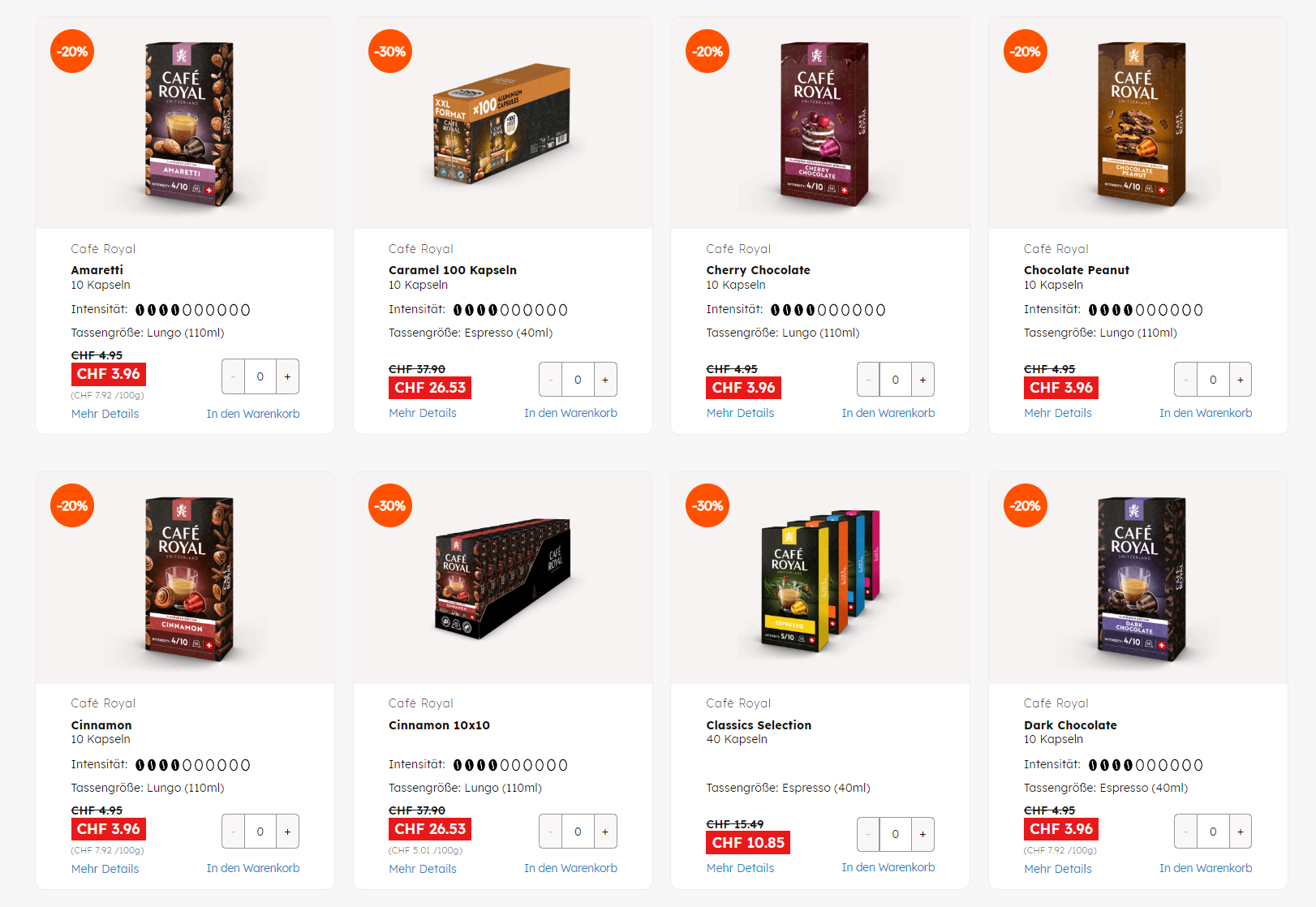Decrease Classics Selection quantity with minus
Image resolution: width=1316 pixels, height=907 pixels.
868,835
